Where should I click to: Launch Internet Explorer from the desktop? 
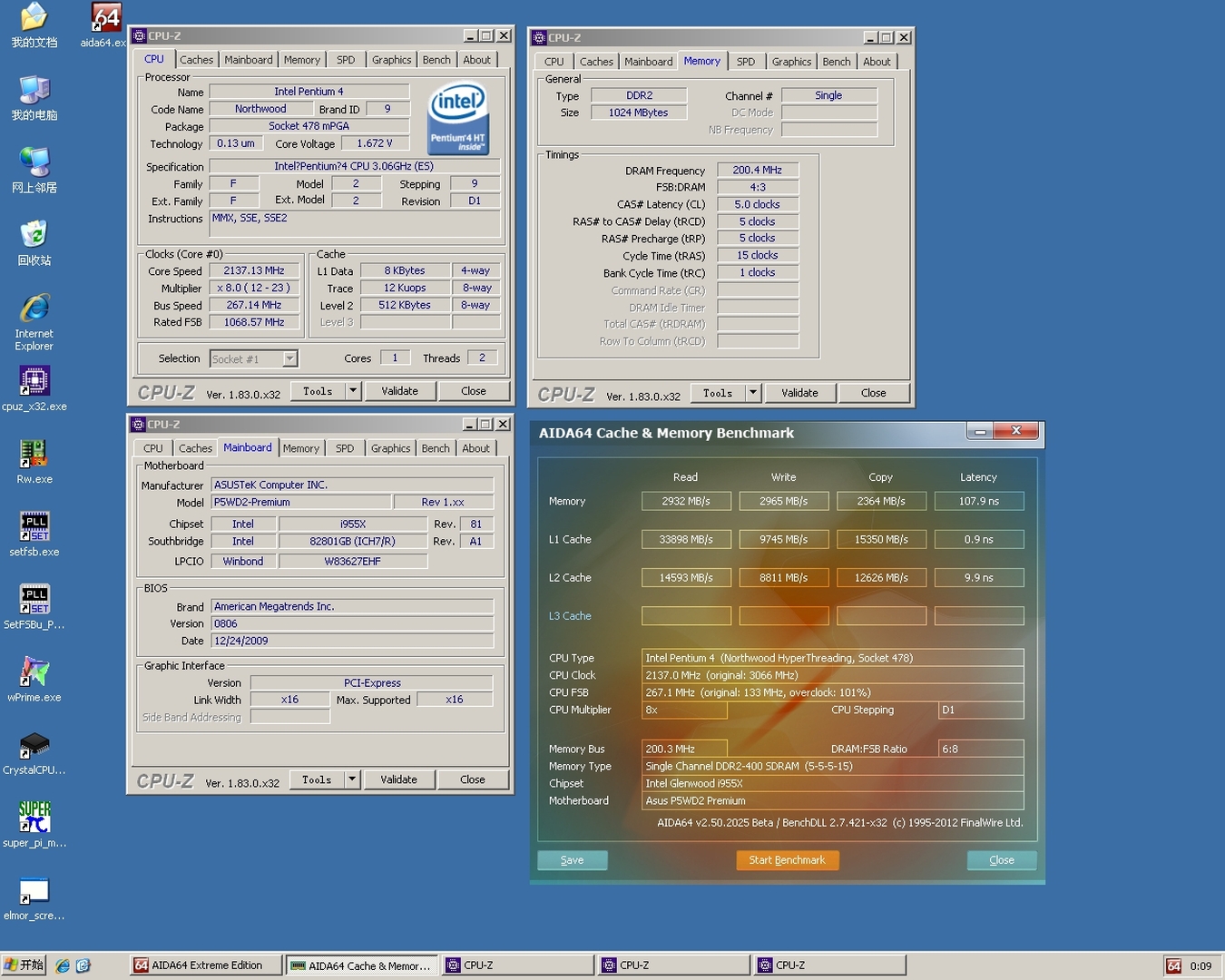point(34,322)
